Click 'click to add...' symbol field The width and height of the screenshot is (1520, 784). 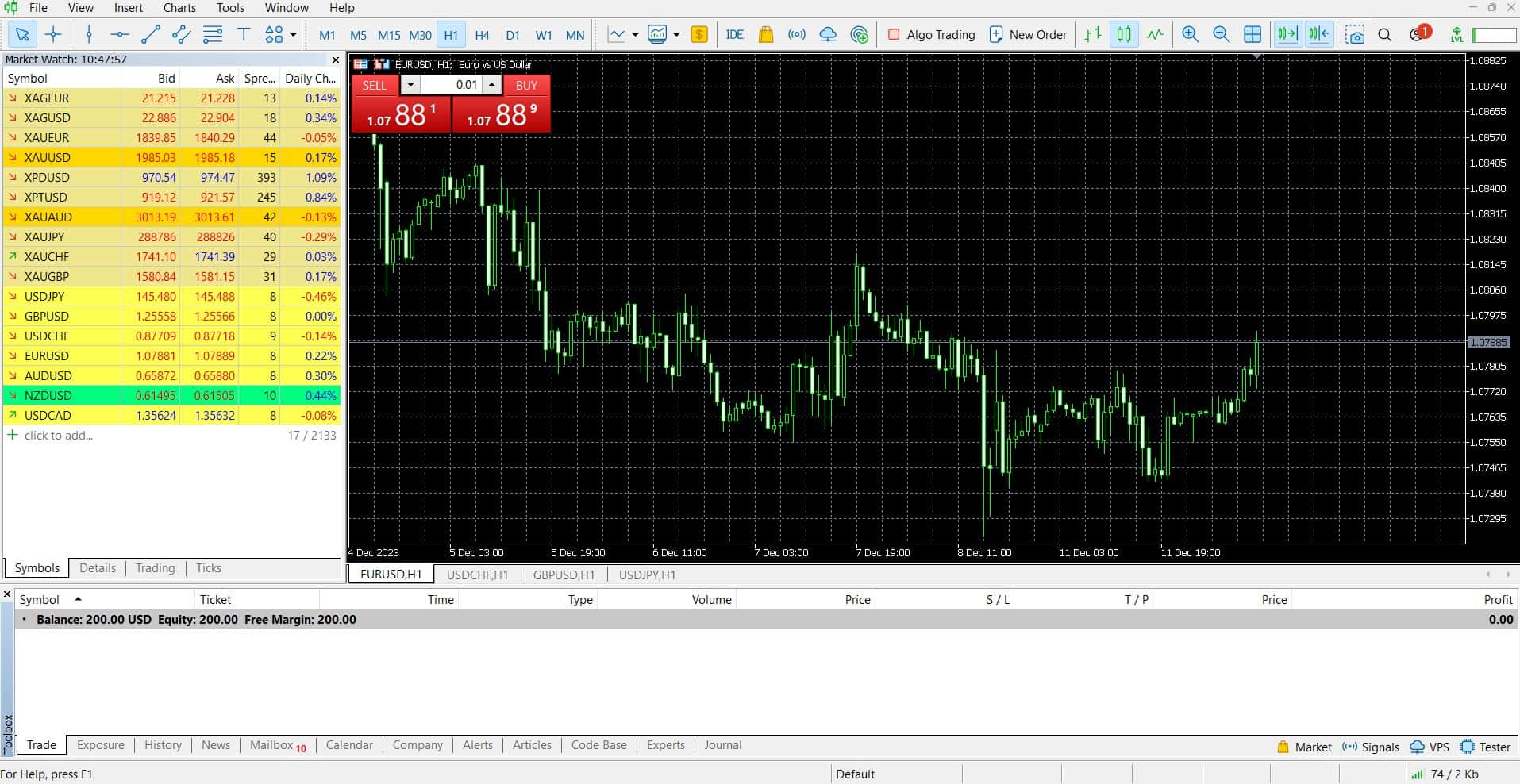59,435
